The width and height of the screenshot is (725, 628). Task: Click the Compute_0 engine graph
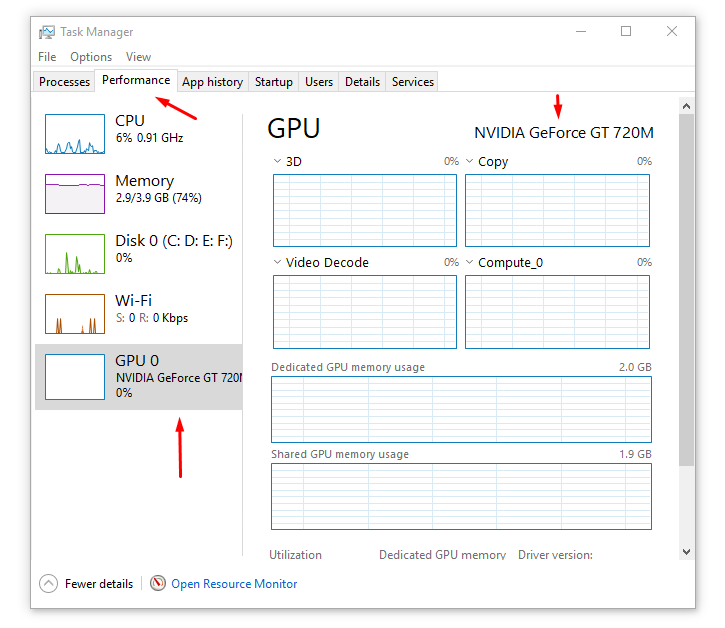pyautogui.click(x=557, y=312)
